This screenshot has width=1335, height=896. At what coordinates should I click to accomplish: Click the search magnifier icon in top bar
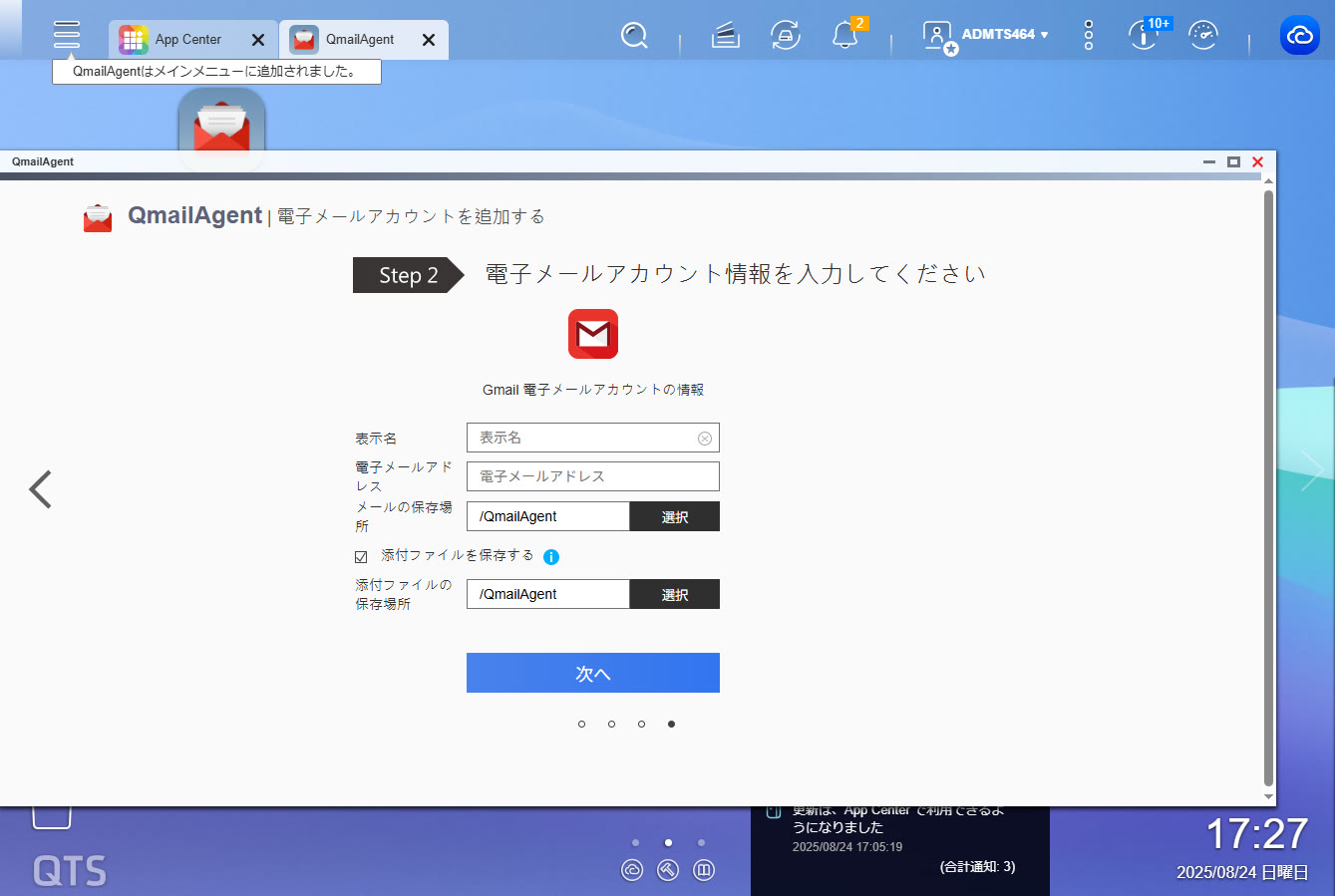634,36
